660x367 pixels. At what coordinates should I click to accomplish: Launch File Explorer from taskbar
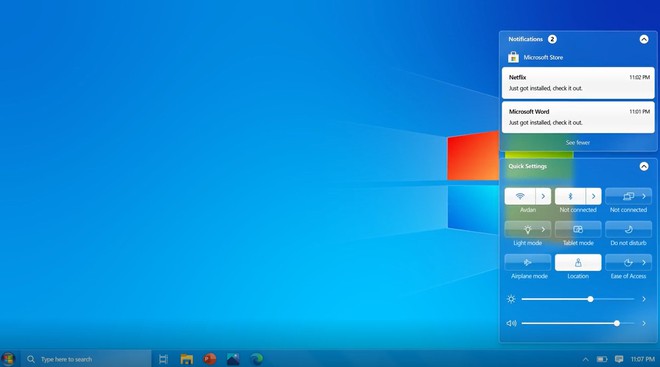pos(186,359)
